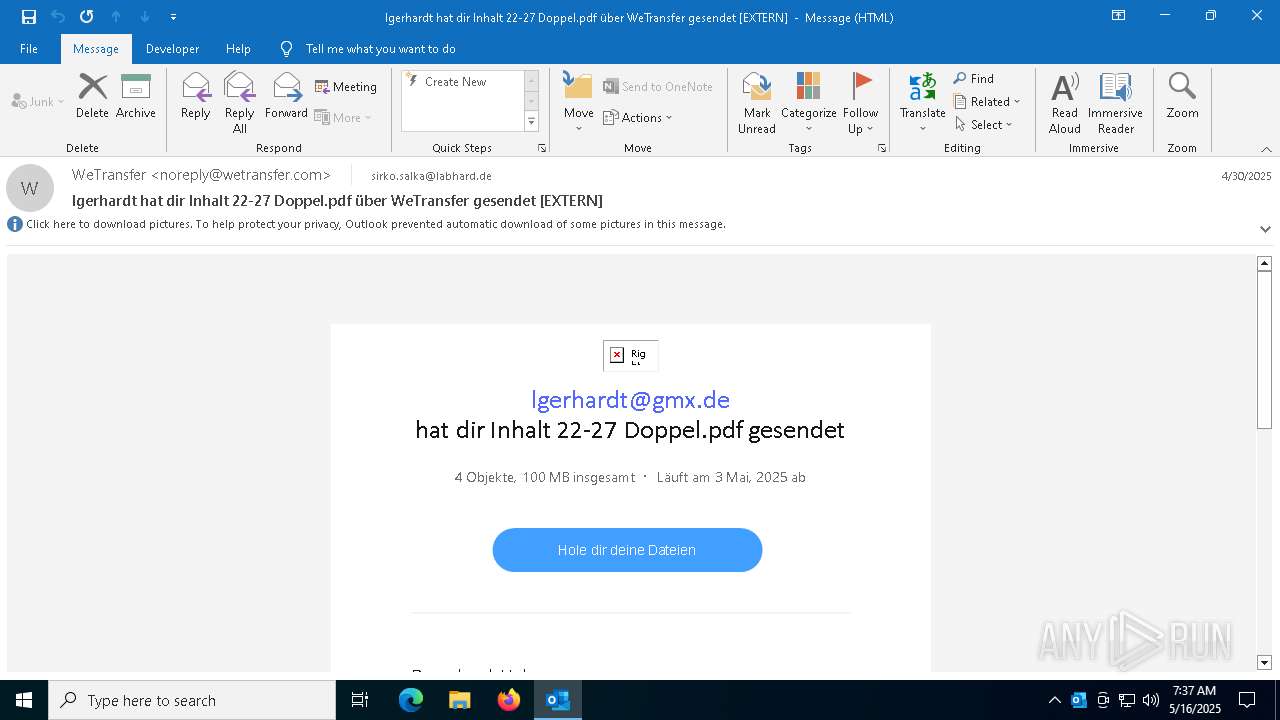Go to previous item with up arrow
The width and height of the screenshot is (1280, 720).
116,17
